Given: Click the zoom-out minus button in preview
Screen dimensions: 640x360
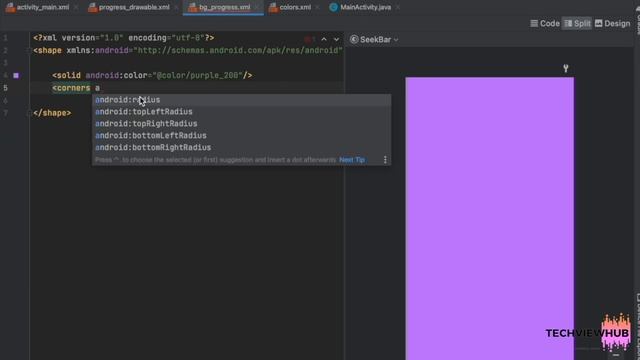Looking at the screenshot, I should coord(616,355).
